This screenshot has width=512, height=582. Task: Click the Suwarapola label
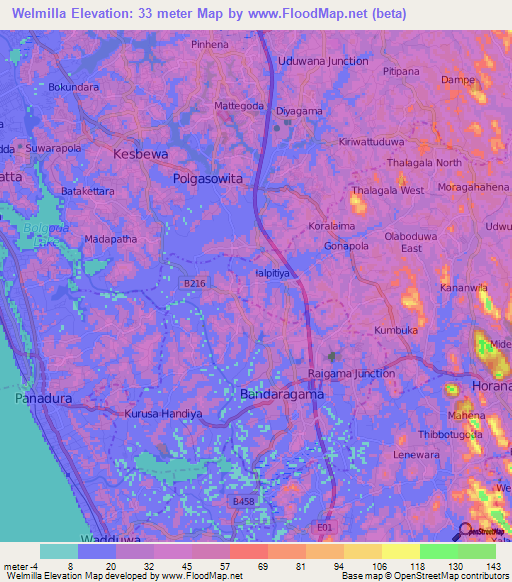click(53, 148)
